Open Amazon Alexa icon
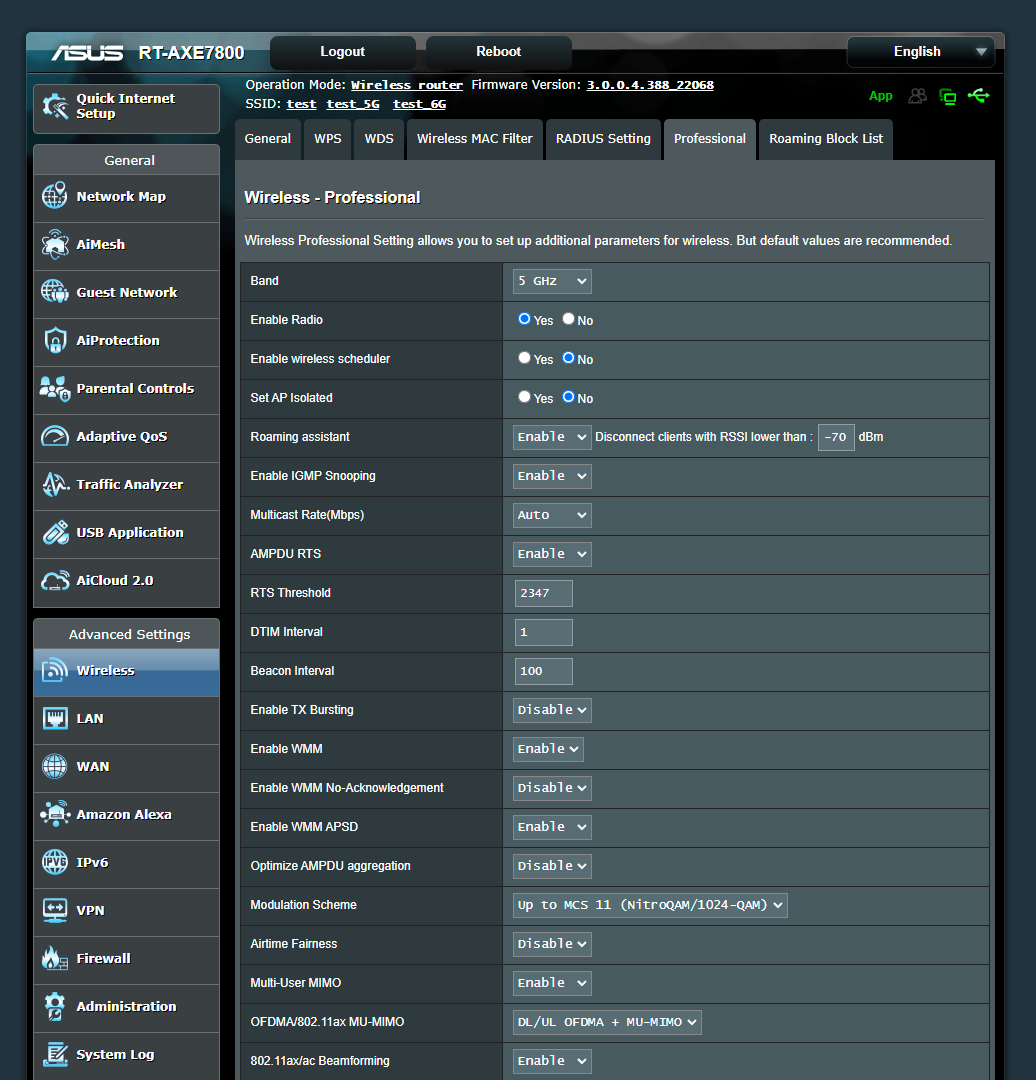The height and width of the screenshot is (1080, 1036). pos(55,814)
